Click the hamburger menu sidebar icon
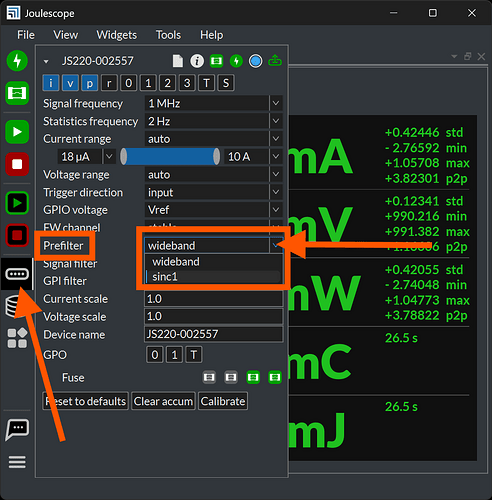 [17, 462]
